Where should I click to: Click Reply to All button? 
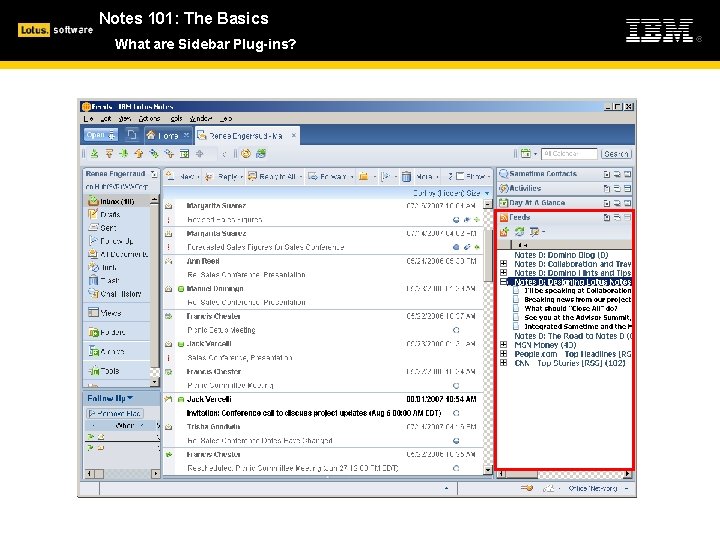click(272, 176)
